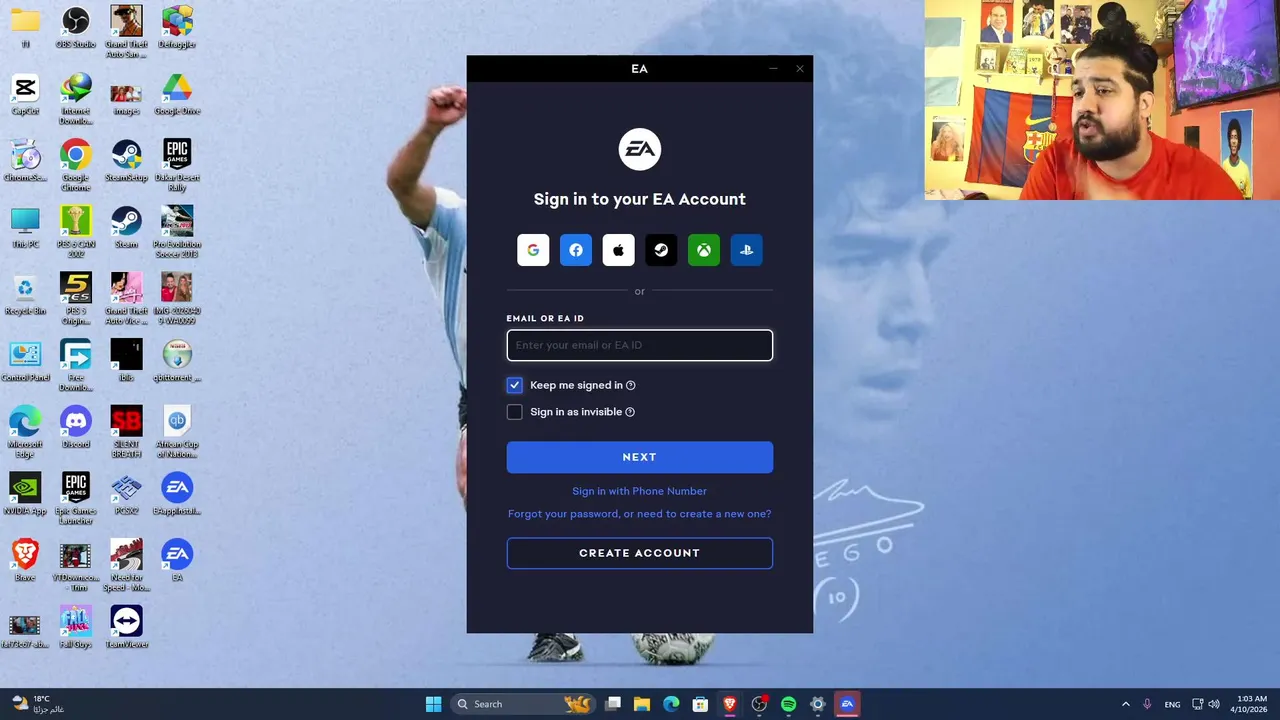Image resolution: width=1280 pixels, height=720 pixels.
Task: Open Settings gear from the taskbar
Action: click(x=817, y=704)
